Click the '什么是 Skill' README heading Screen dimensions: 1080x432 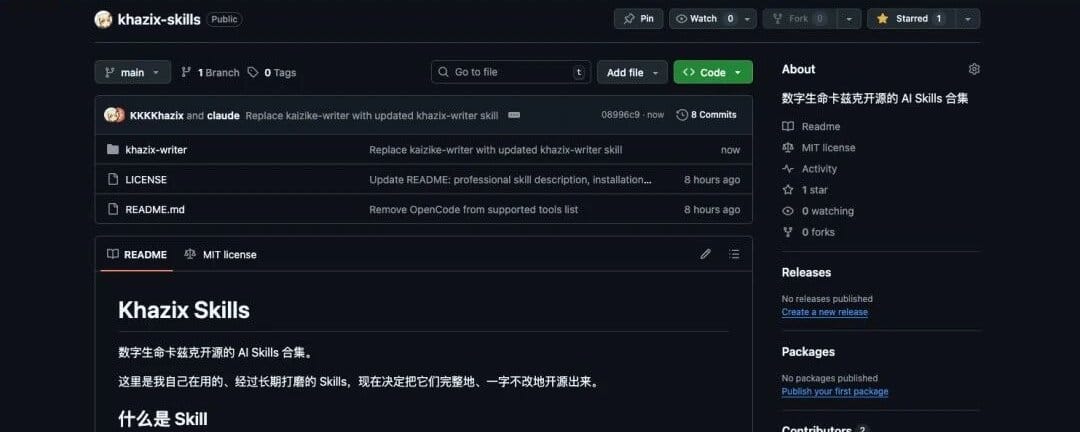[163, 419]
